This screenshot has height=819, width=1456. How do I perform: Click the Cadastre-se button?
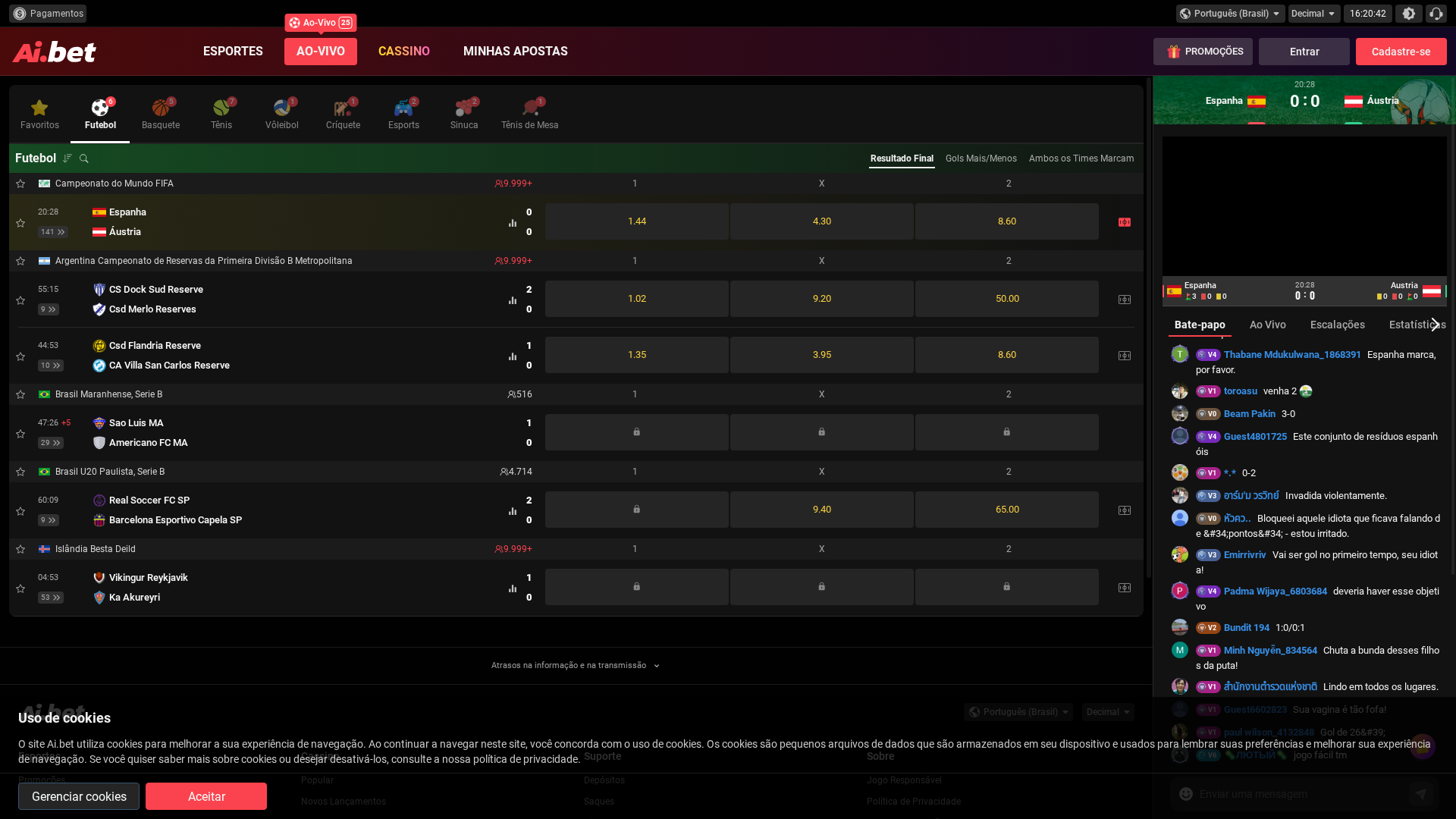(1401, 52)
